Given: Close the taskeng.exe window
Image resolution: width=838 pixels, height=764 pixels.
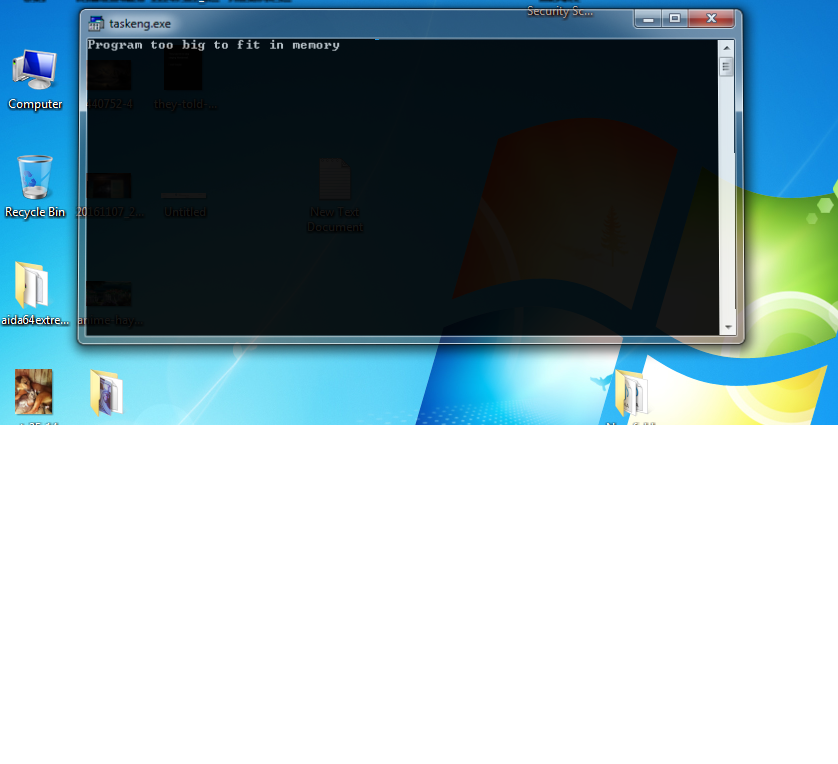Looking at the screenshot, I should pos(711,19).
